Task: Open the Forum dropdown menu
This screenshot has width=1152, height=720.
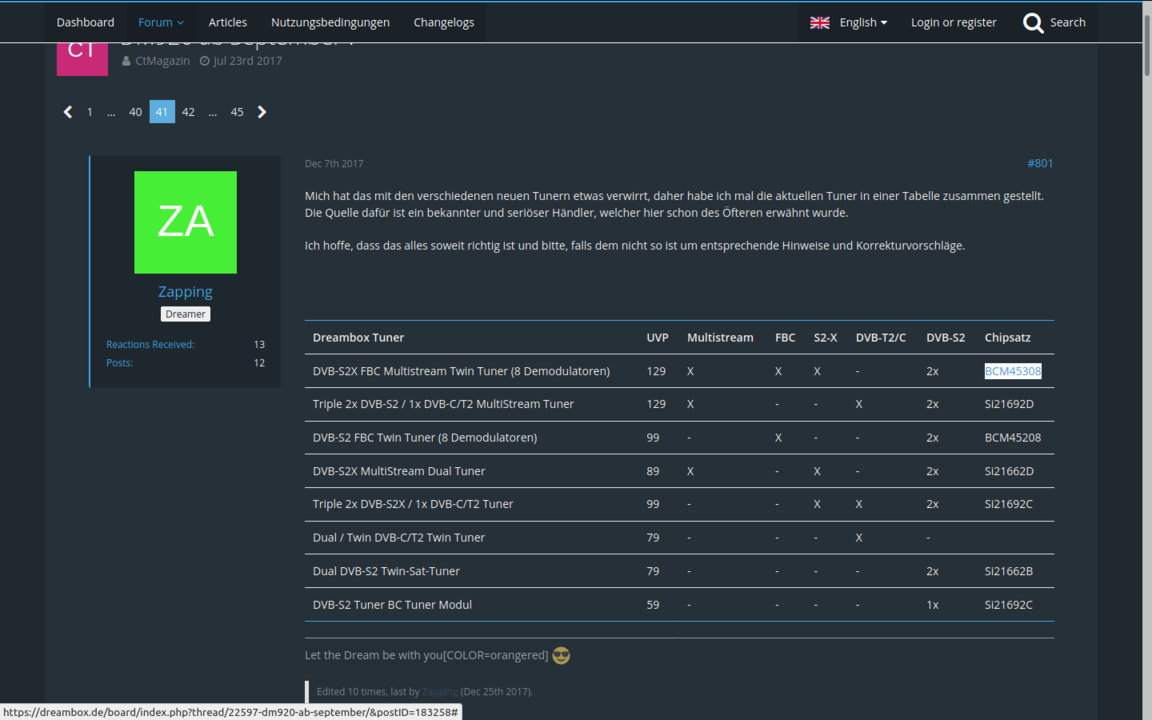Action: click(161, 22)
